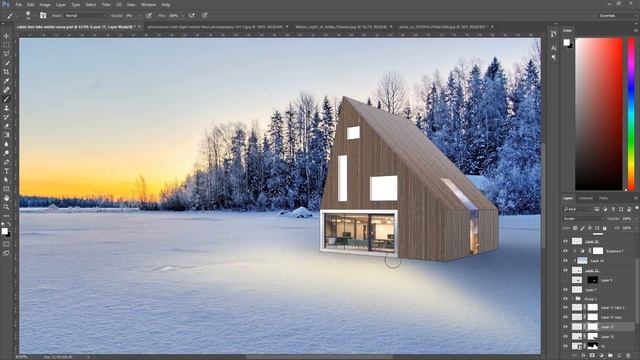This screenshot has height=360, width=640.
Task: Click the rainbow hue slider strip
Action: (x=631, y=114)
